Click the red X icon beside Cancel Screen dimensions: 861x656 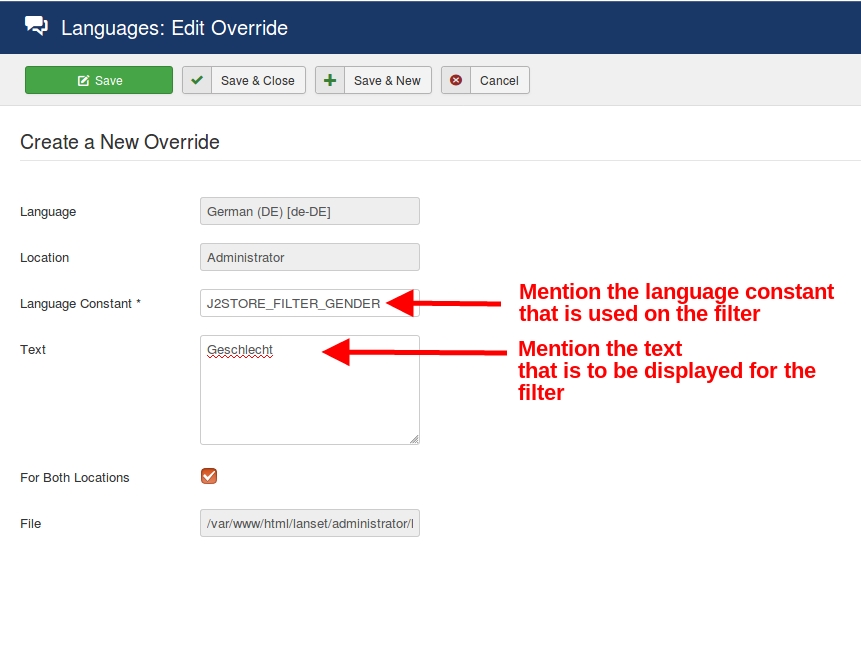pyautogui.click(x=456, y=81)
